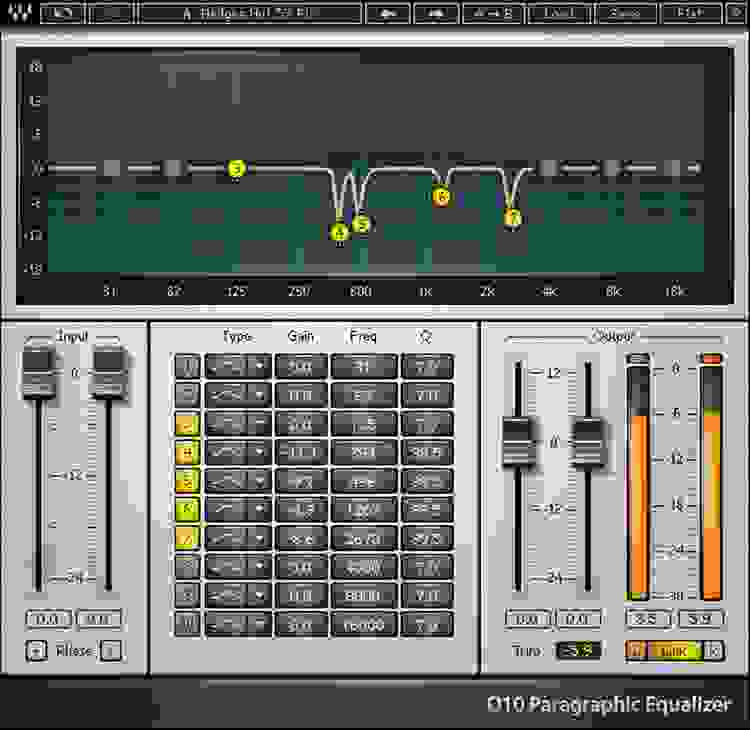Image resolution: width=750 pixels, height=730 pixels.
Task: Enable the band 10 button
Action: tap(188, 624)
